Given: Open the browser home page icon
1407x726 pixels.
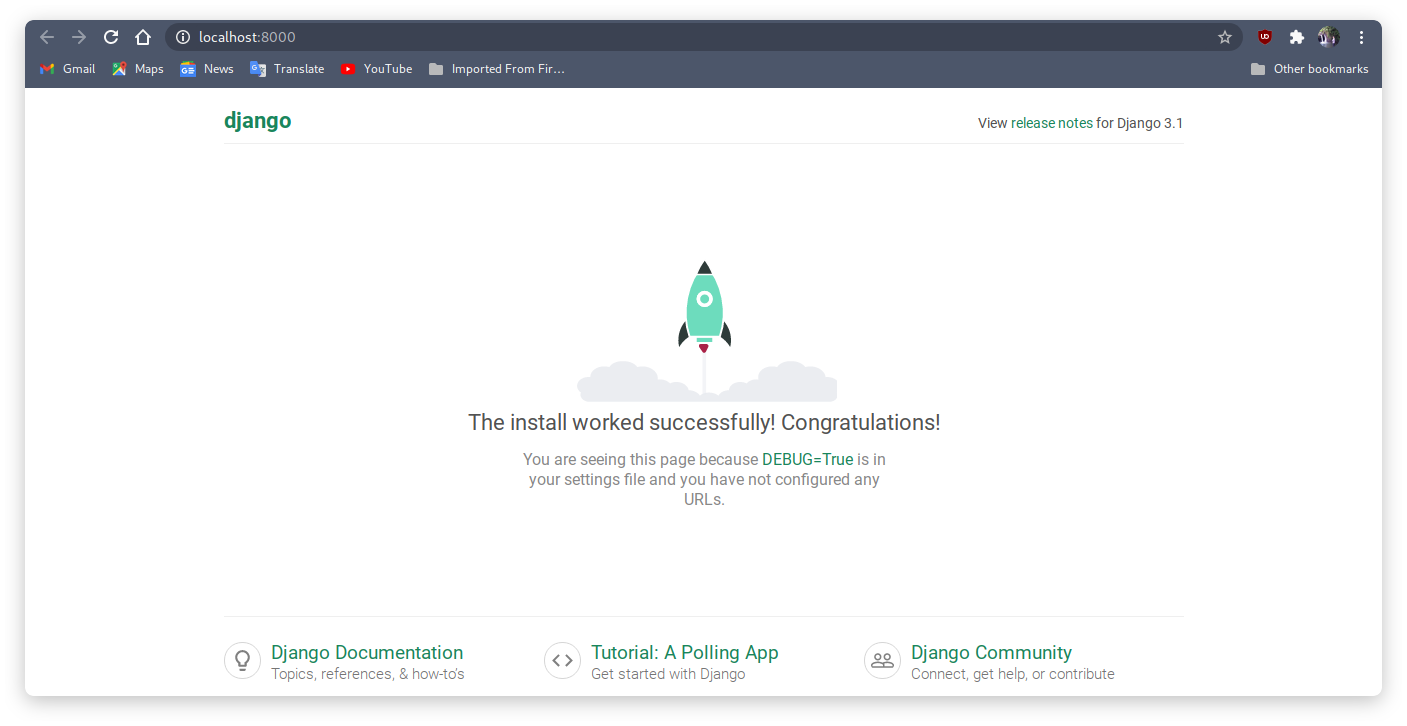Looking at the screenshot, I should [143, 37].
